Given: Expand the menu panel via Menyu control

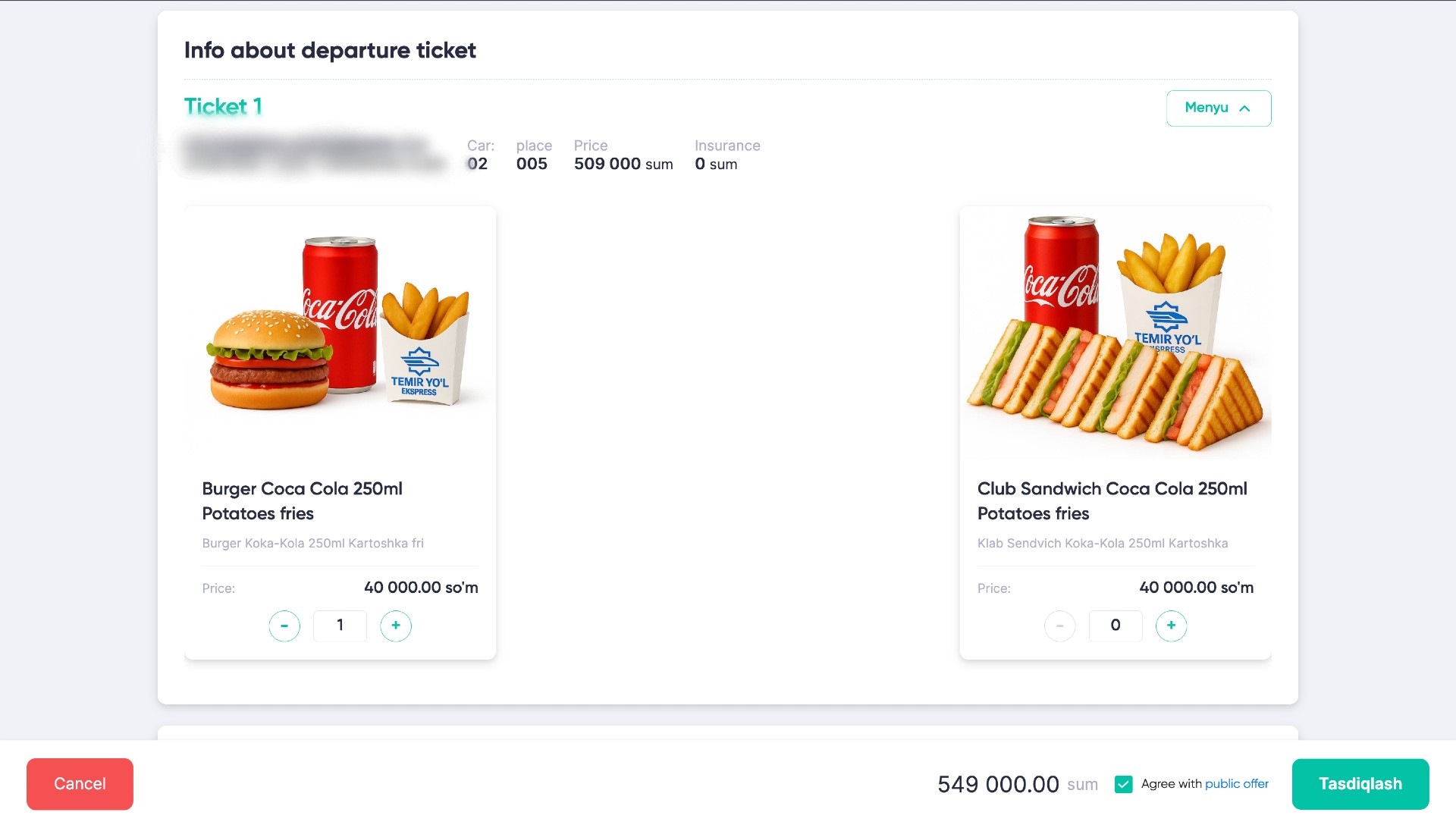Looking at the screenshot, I should [x=1219, y=108].
